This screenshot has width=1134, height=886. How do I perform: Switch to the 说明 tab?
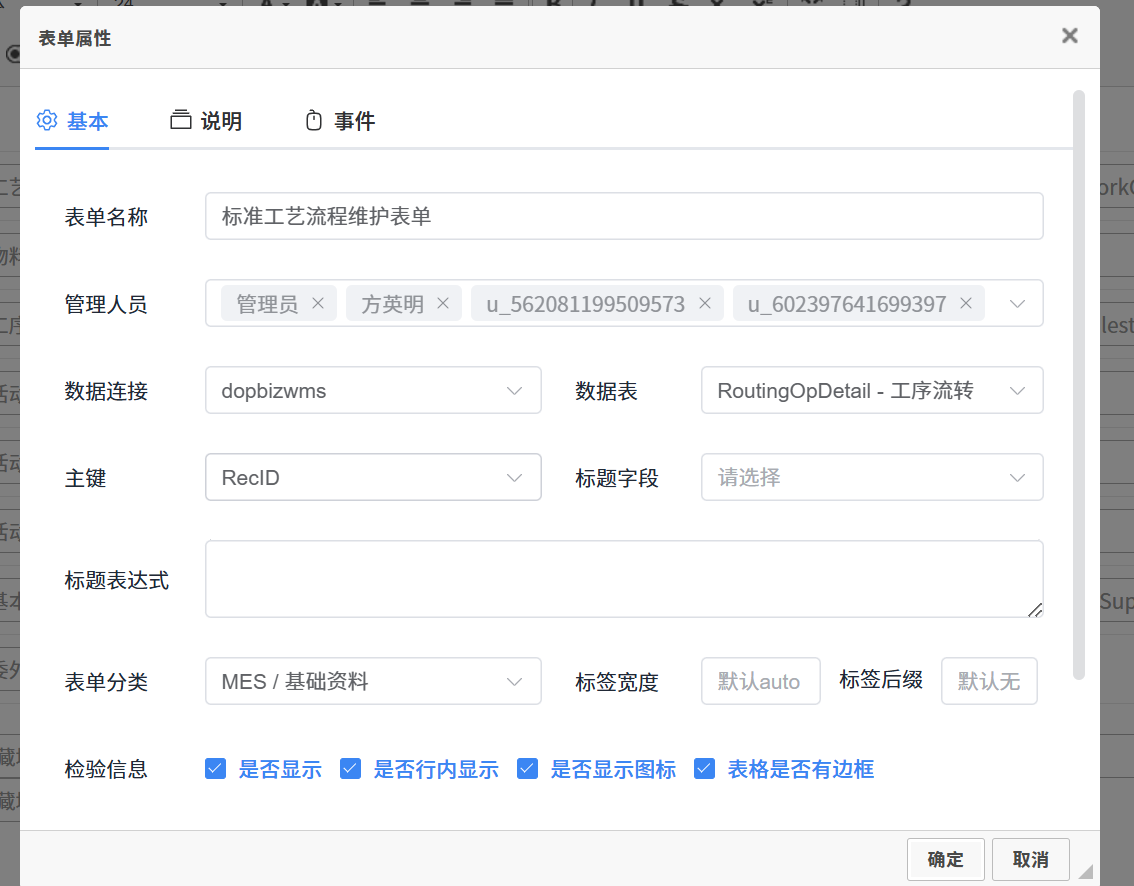(206, 122)
